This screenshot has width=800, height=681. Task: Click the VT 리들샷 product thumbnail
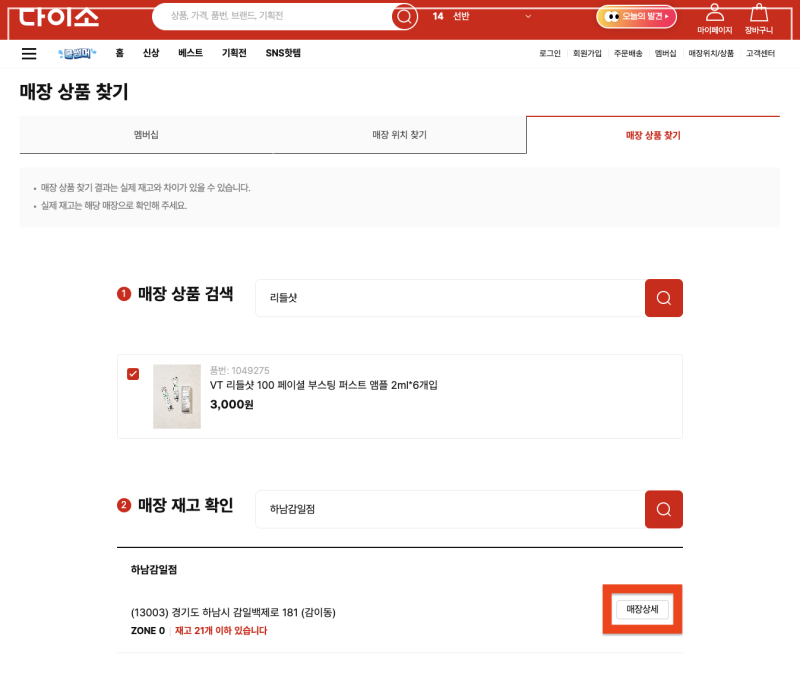pos(177,396)
